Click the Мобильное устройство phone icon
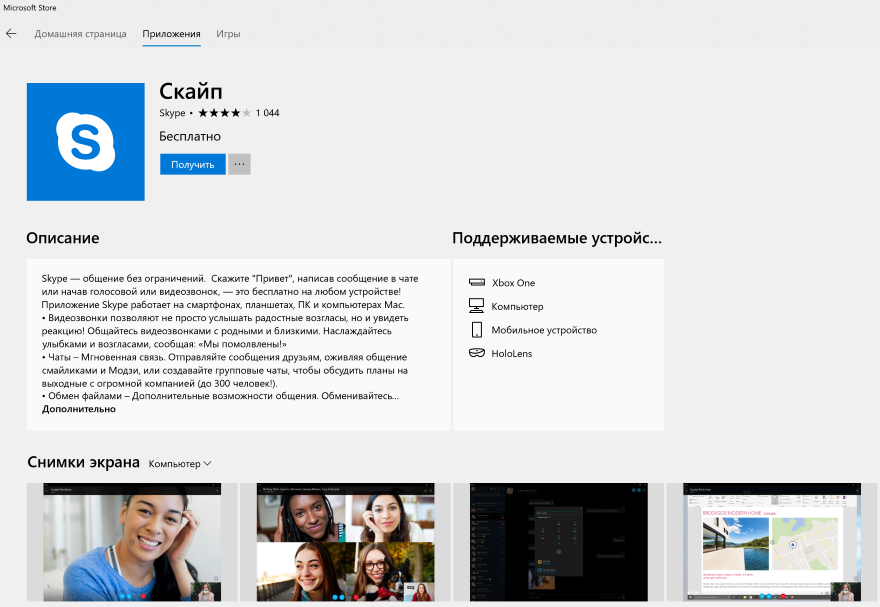This screenshot has height=607, width=880. (477, 329)
